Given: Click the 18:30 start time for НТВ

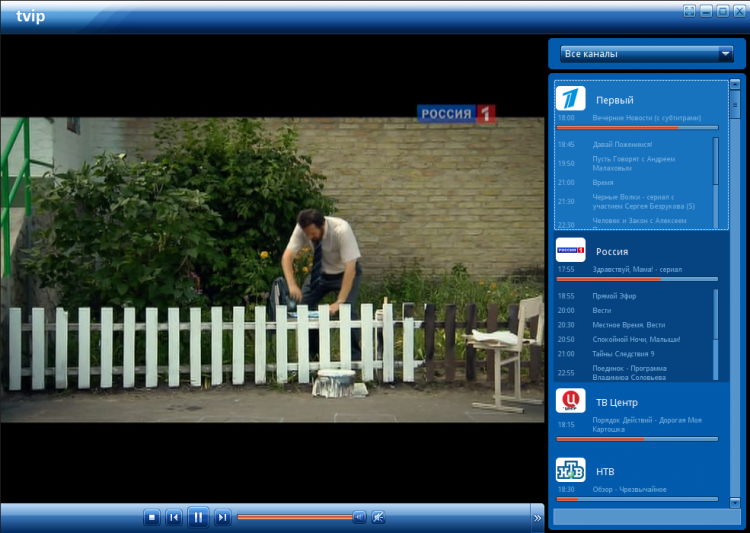Looking at the screenshot, I should point(566,489).
